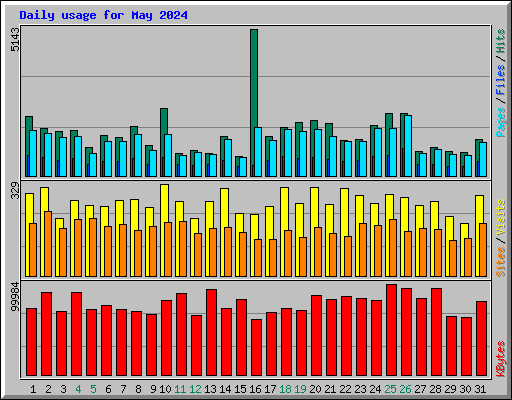Click the chart title "Daily usage for May 2024"
This screenshot has width=512, height=400.
pos(103,15)
